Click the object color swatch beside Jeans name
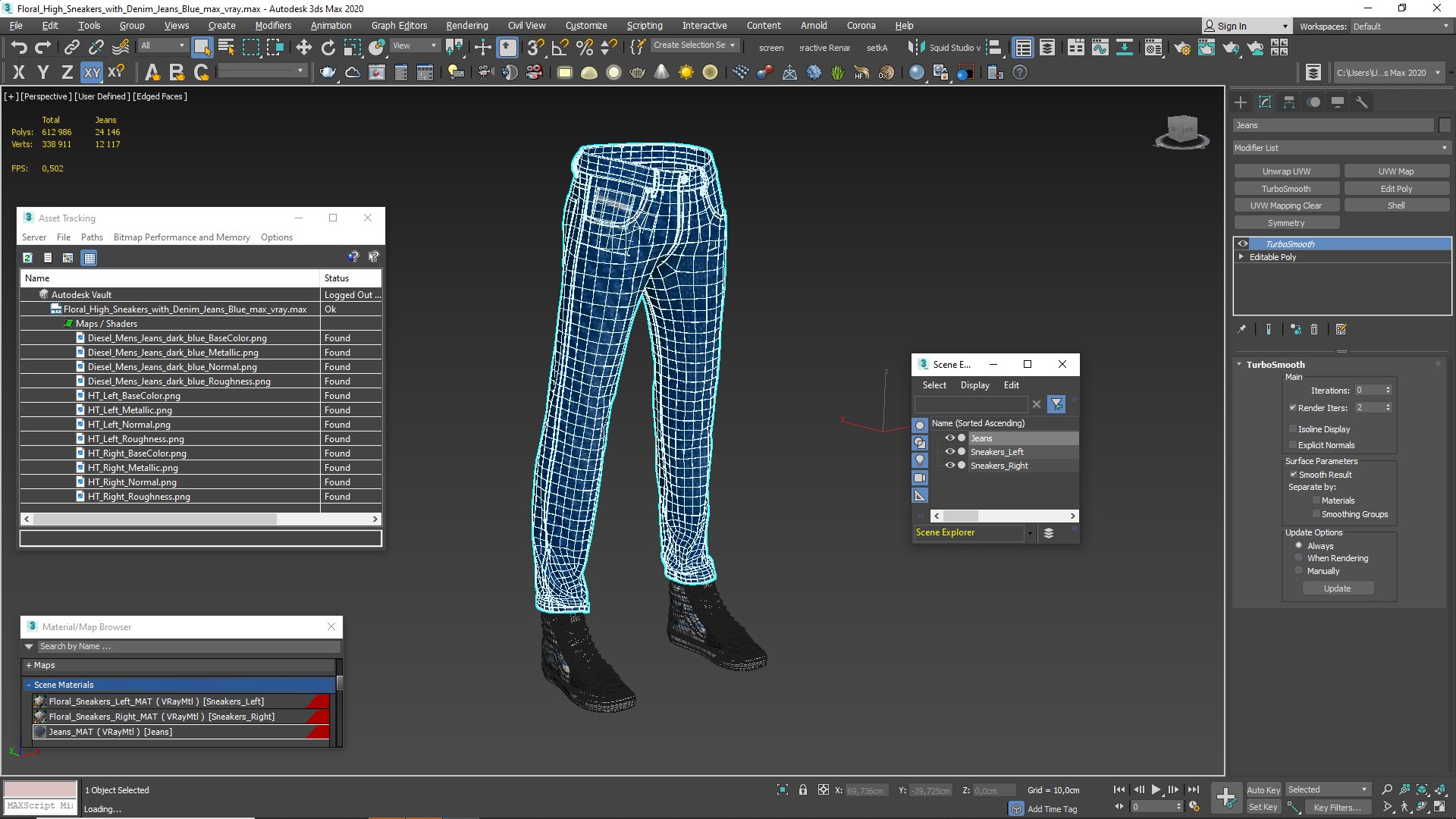Screen dimensions: 1456x819 coord(1444,125)
